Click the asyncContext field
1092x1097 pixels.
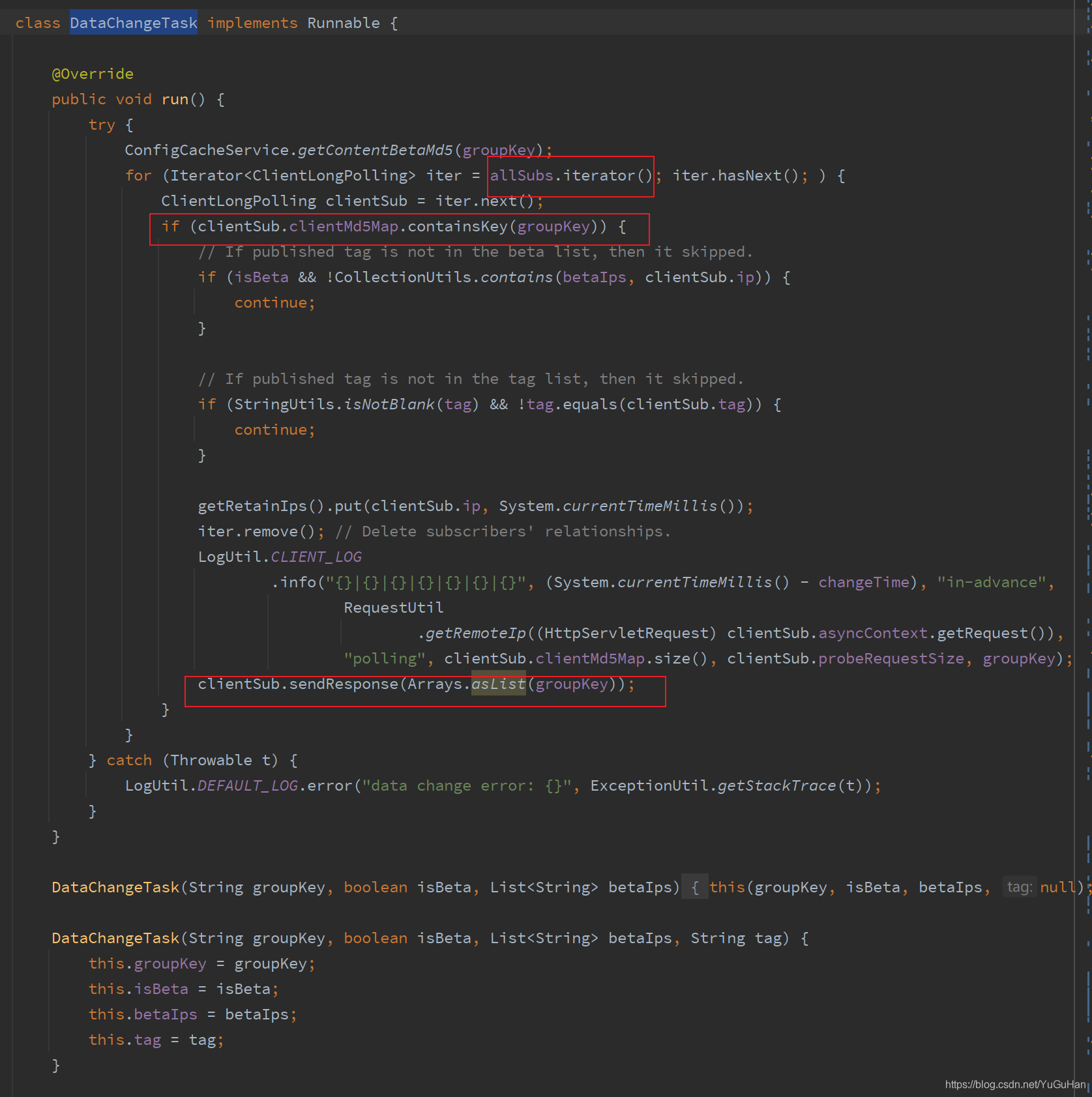coord(873,633)
